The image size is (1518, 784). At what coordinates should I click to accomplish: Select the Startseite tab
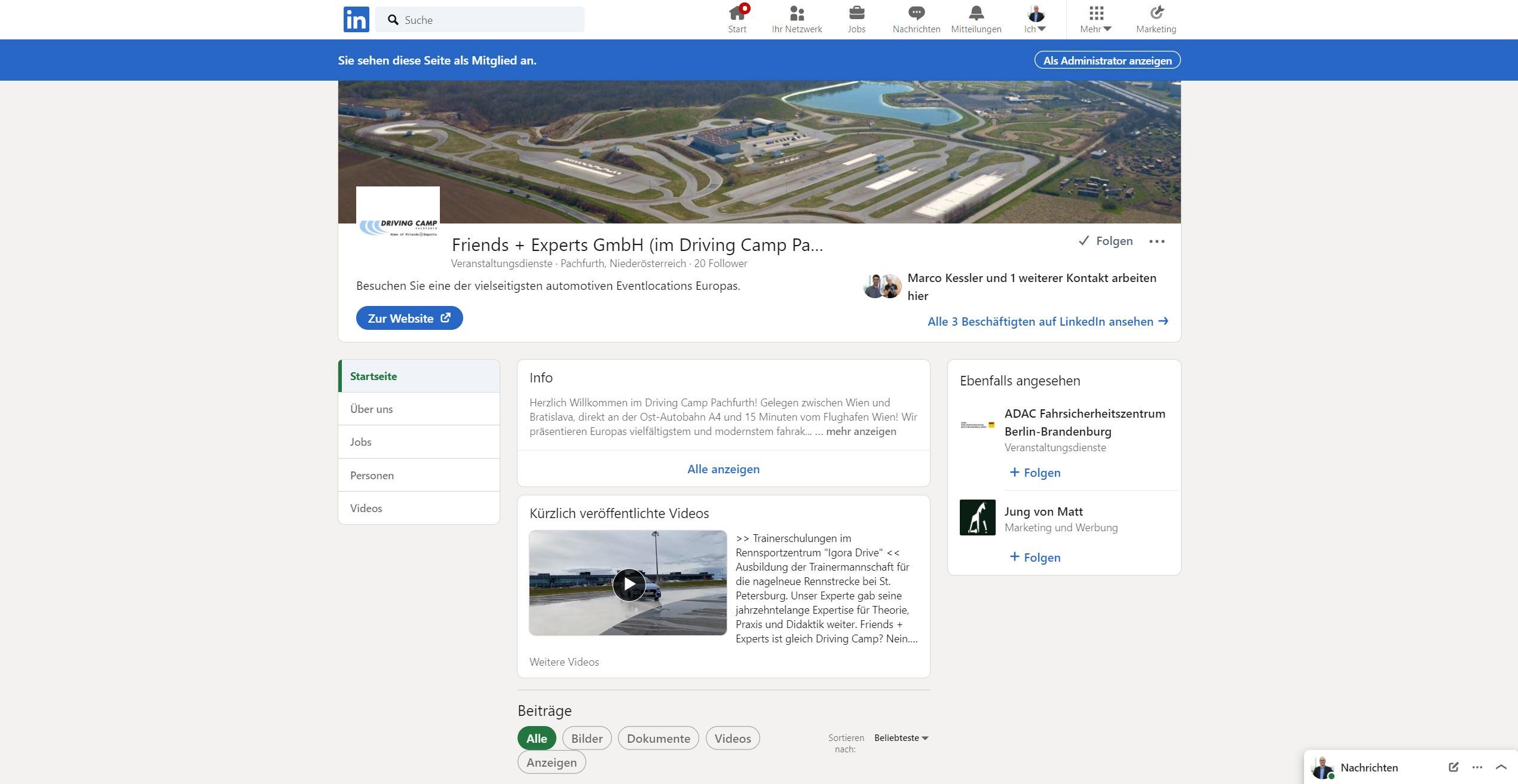click(419, 376)
